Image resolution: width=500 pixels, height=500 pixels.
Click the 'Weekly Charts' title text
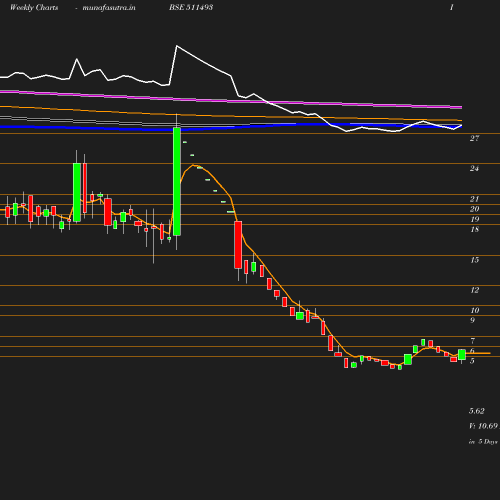34,7
